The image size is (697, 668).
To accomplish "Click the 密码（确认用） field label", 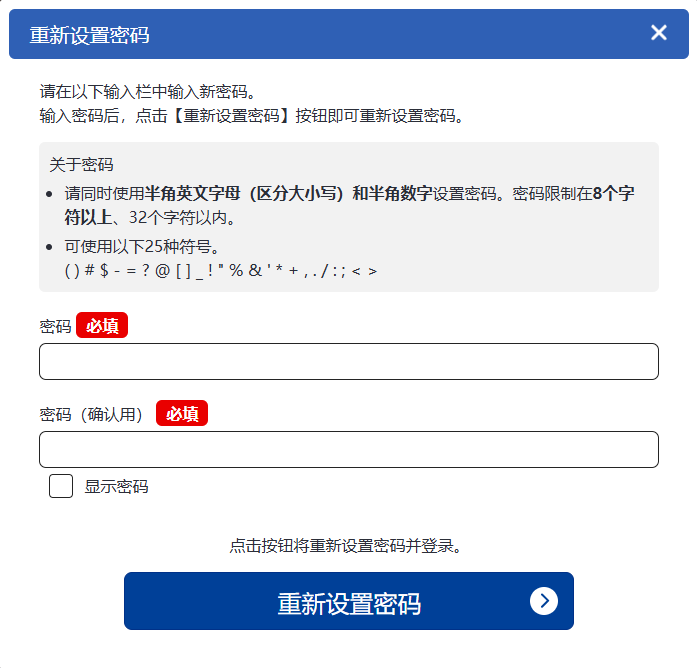I will coord(93,414).
